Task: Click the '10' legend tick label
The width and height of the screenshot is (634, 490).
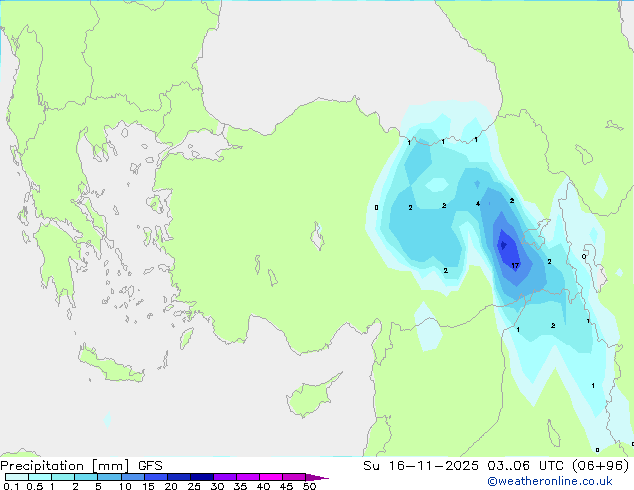Action: coord(125,486)
